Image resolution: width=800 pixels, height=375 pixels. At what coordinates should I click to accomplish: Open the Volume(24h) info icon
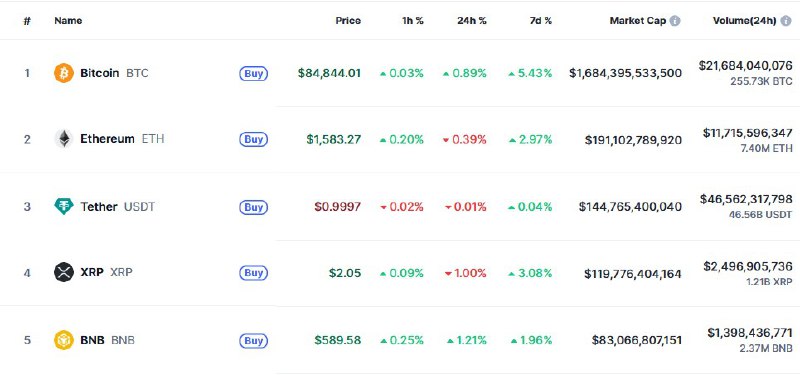786,21
